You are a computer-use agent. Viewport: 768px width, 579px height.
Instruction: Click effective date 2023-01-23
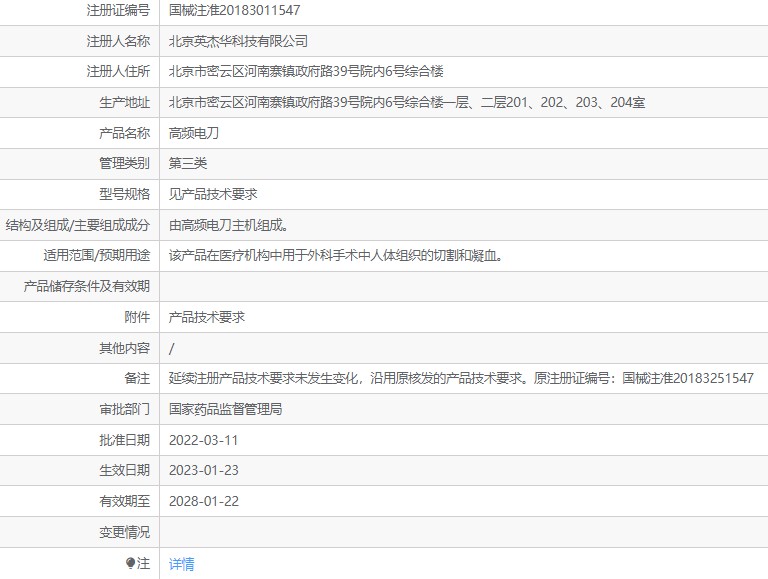[204, 471]
